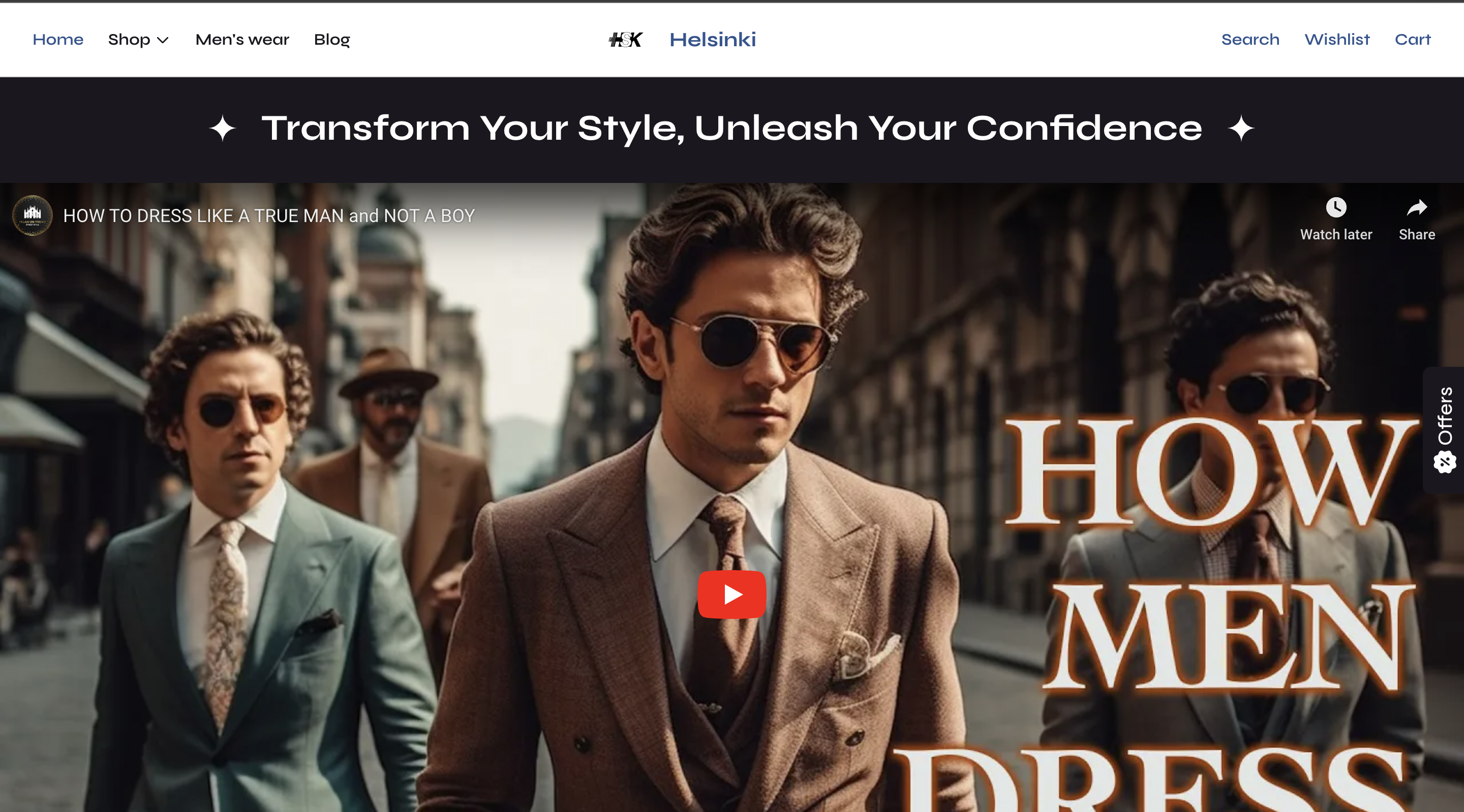Click the Watch later clock icon
The height and width of the screenshot is (812, 1464).
point(1335,207)
